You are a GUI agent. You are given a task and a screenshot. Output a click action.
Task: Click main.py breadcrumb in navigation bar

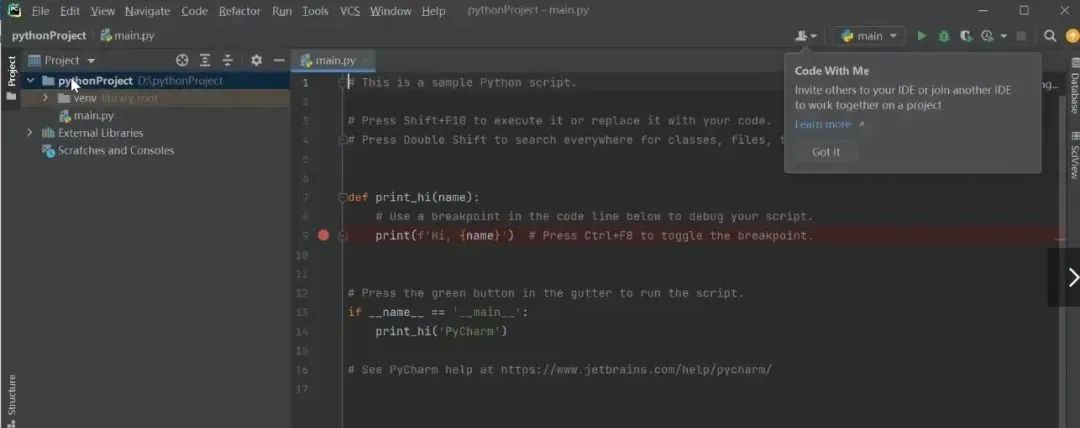(127, 36)
